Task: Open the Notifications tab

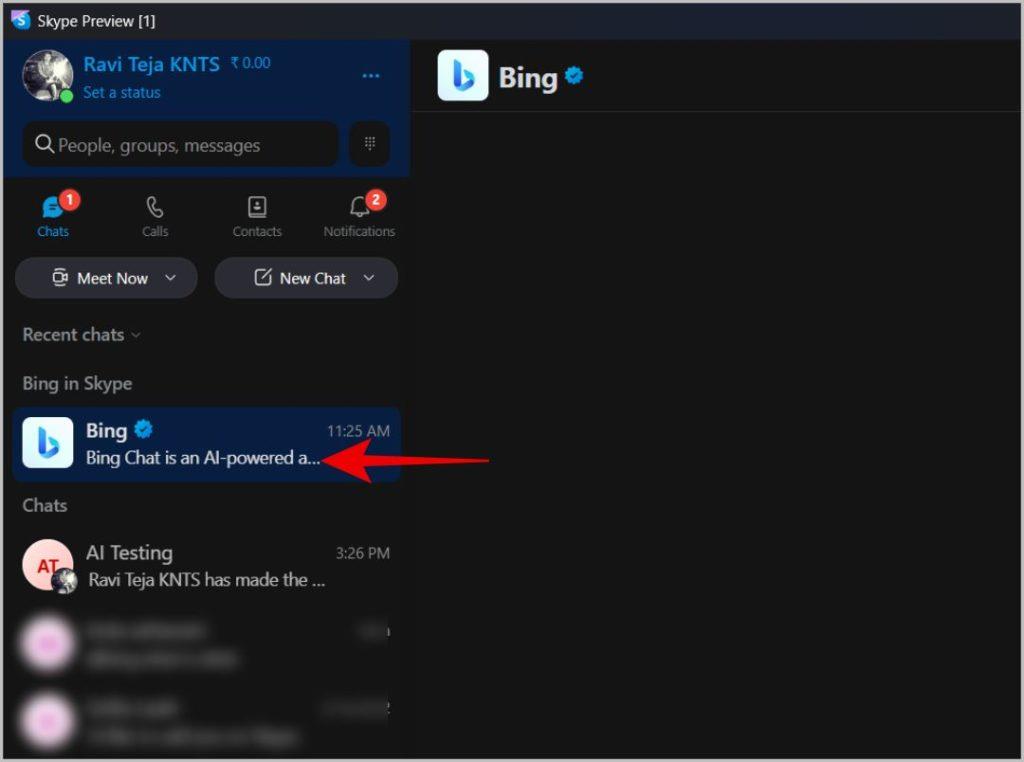Action: 359,216
